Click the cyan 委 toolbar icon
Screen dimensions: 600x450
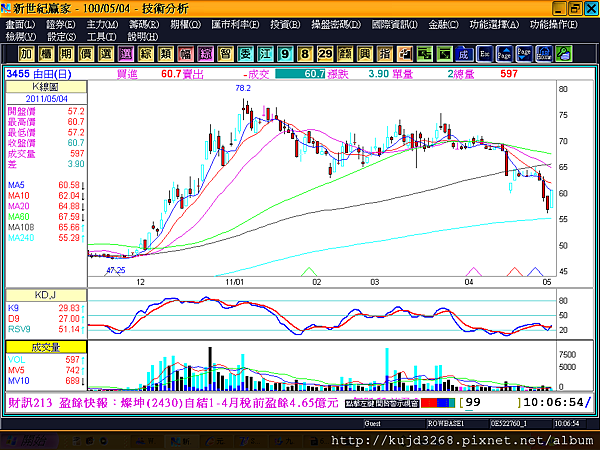pyautogui.click(x=245, y=54)
